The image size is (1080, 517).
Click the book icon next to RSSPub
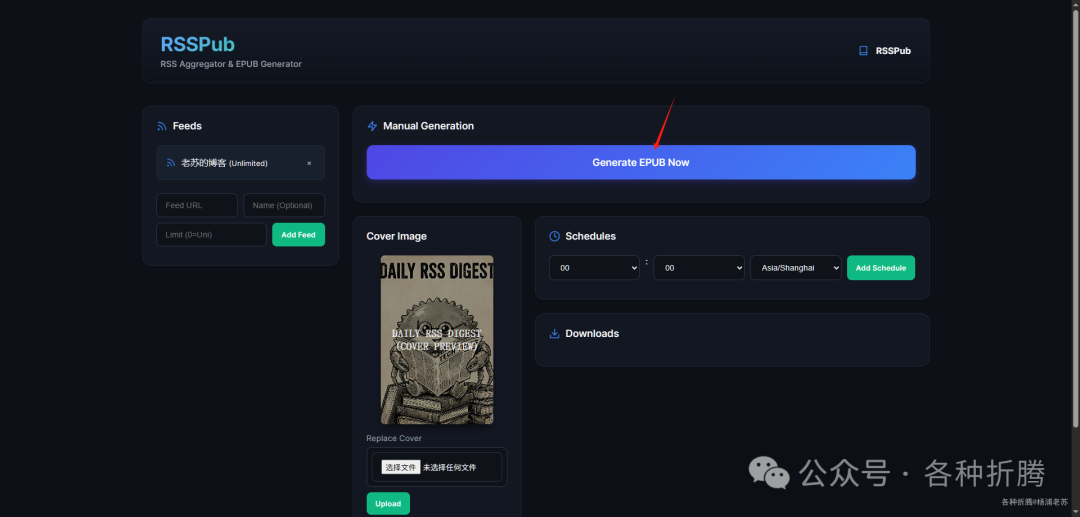pos(863,51)
